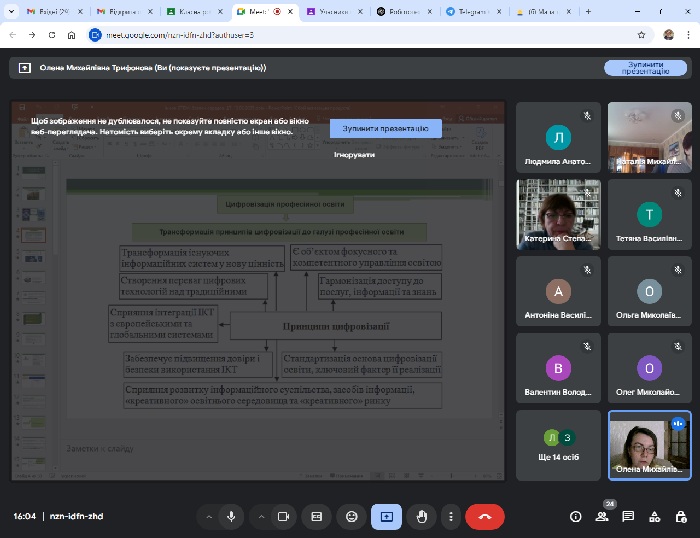
Task: Expand camera video settings arrow
Action: pyautogui.click(x=261, y=516)
